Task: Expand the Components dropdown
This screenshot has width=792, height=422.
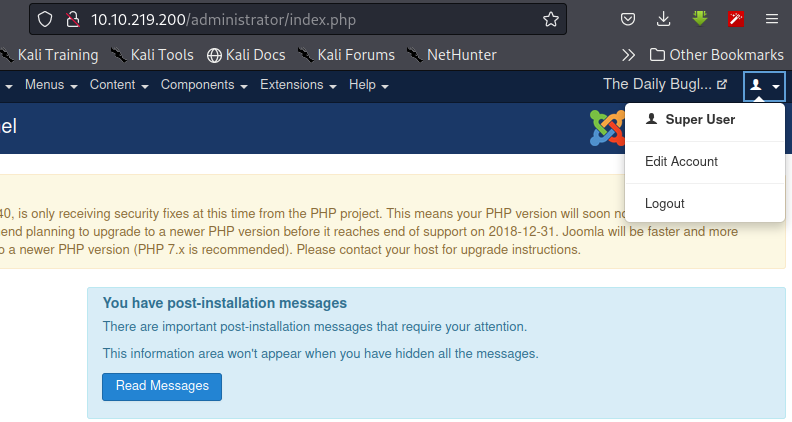Action: point(204,85)
